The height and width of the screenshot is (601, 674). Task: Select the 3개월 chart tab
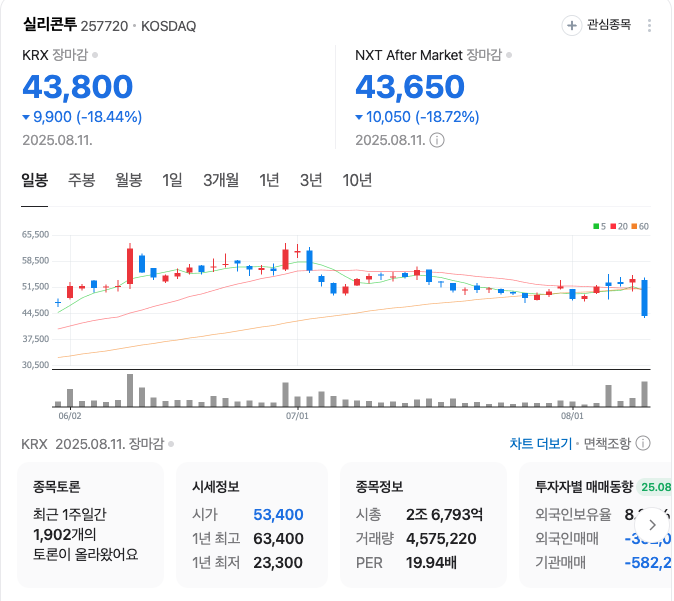pos(221,180)
